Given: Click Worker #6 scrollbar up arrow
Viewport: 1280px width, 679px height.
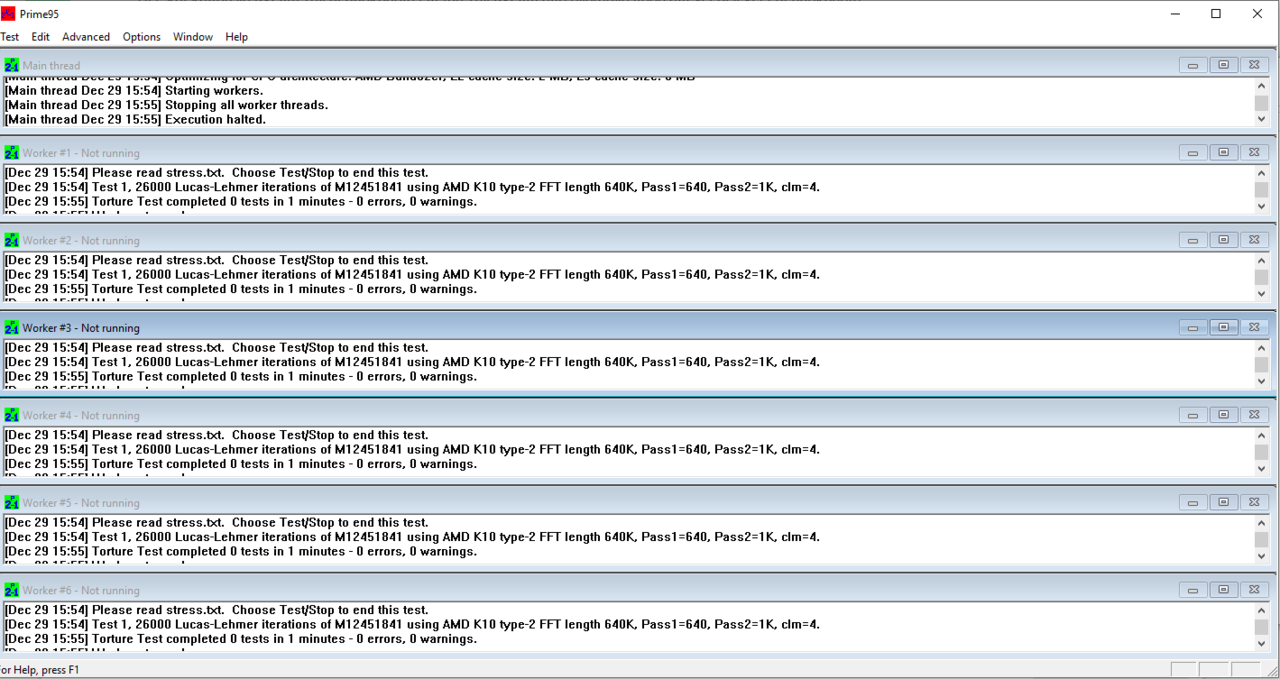Looking at the screenshot, I should pos(1261,611).
